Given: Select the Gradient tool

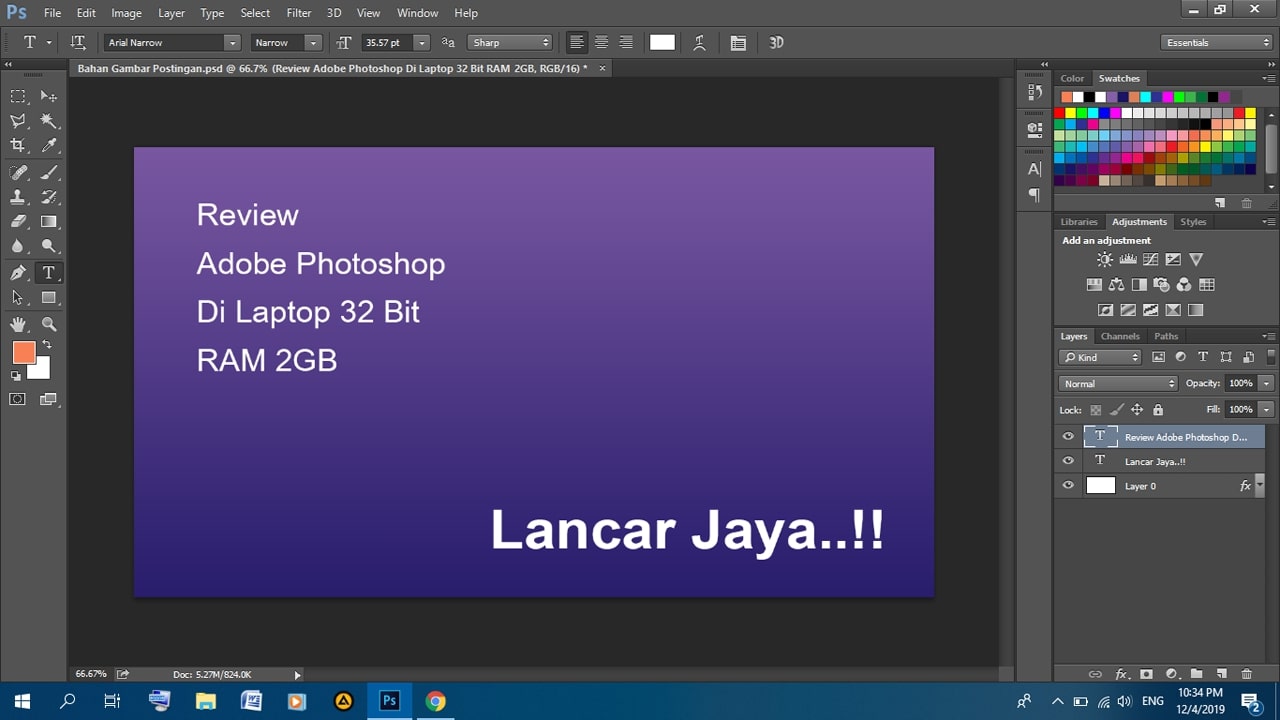Looking at the screenshot, I should point(48,221).
